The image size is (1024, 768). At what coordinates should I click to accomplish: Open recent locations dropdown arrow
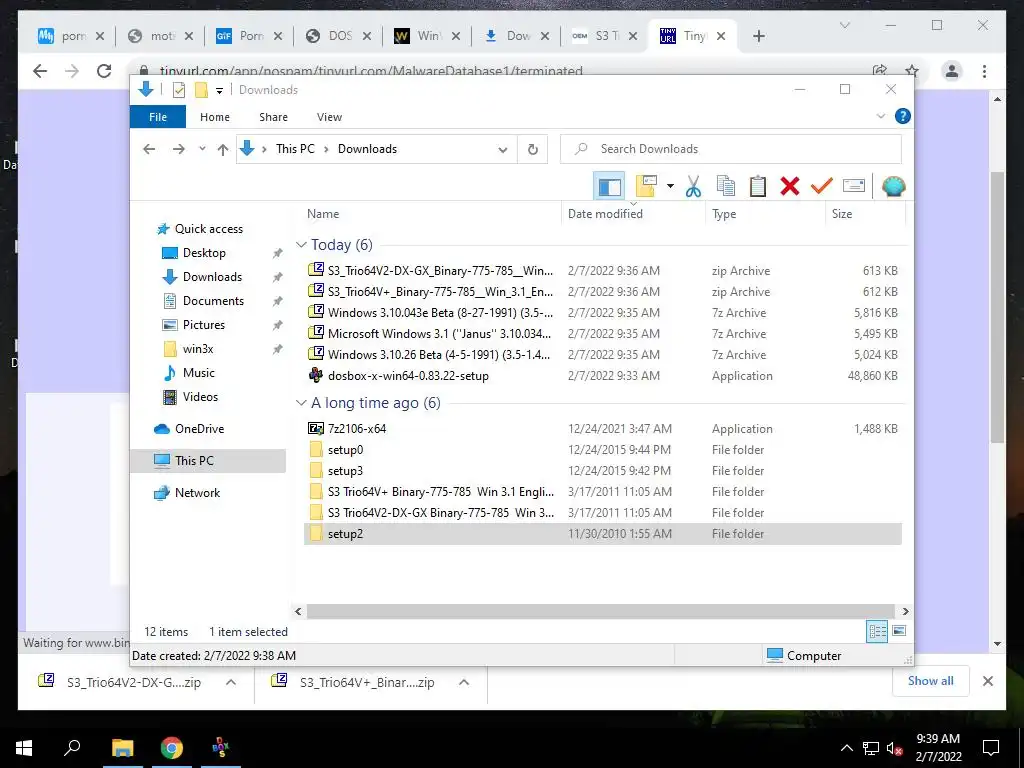202,149
